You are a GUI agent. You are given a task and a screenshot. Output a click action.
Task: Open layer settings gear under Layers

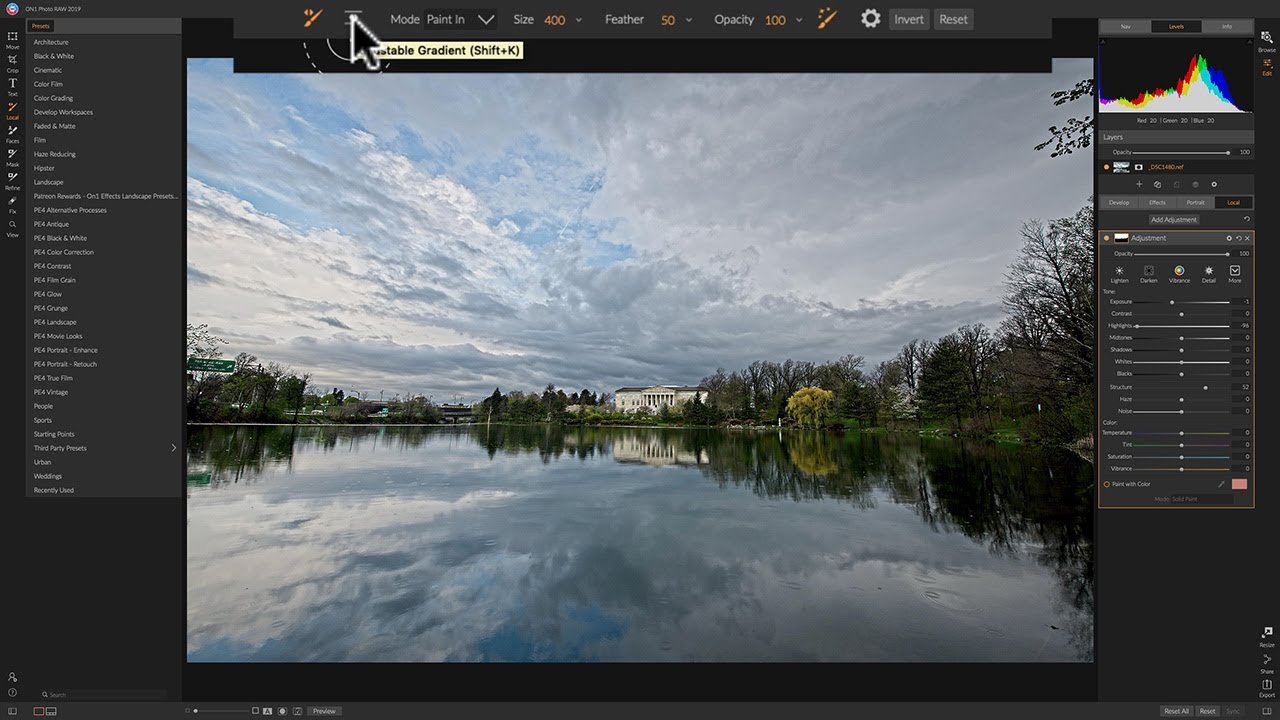(x=1214, y=184)
